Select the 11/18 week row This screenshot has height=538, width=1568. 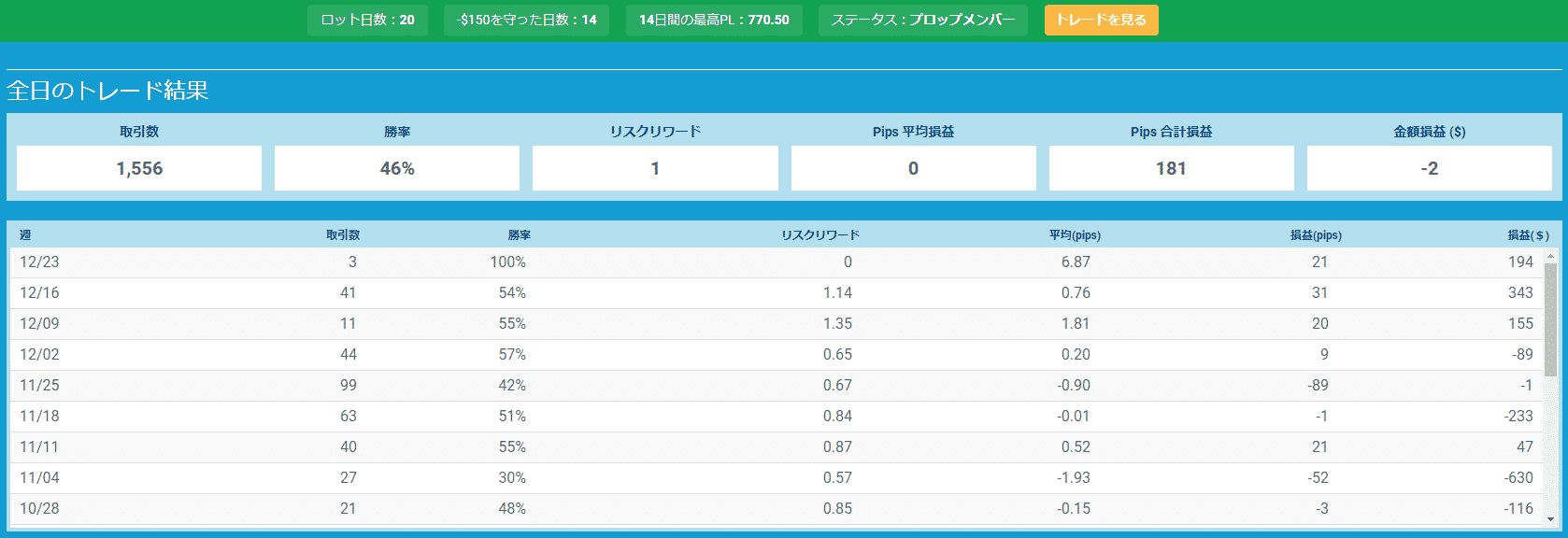pyautogui.click(x=777, y=417)
